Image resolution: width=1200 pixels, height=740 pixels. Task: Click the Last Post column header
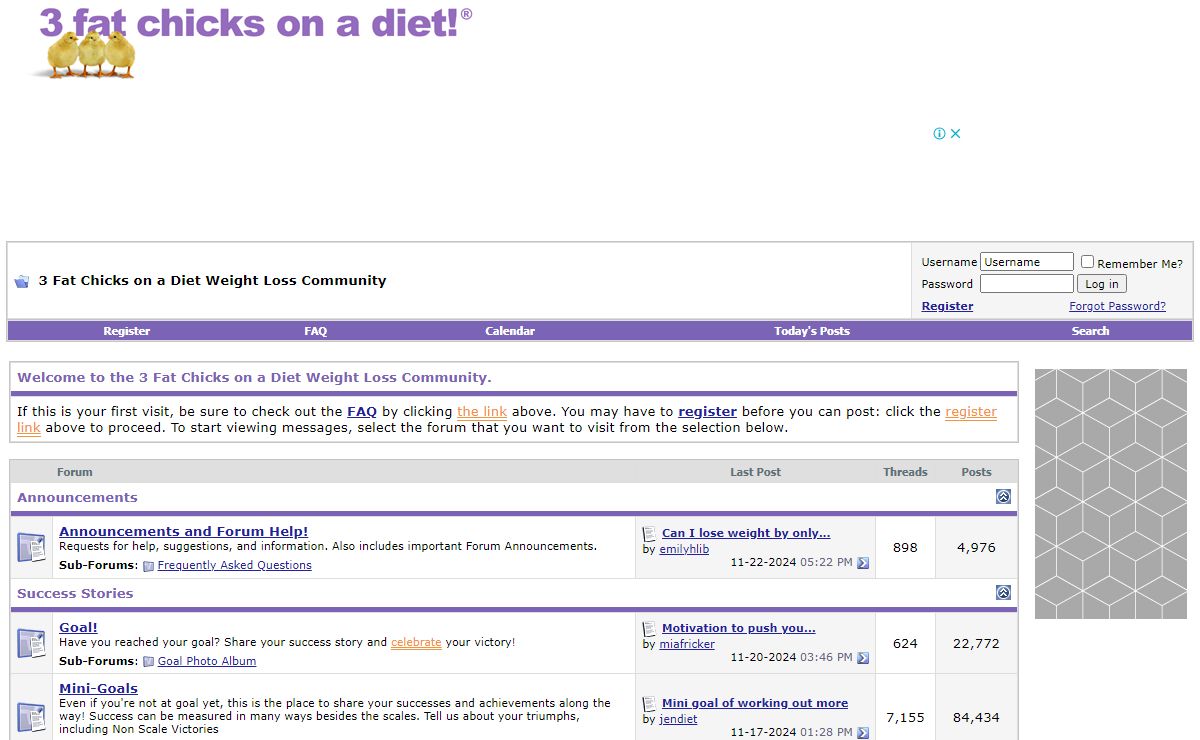755,472
